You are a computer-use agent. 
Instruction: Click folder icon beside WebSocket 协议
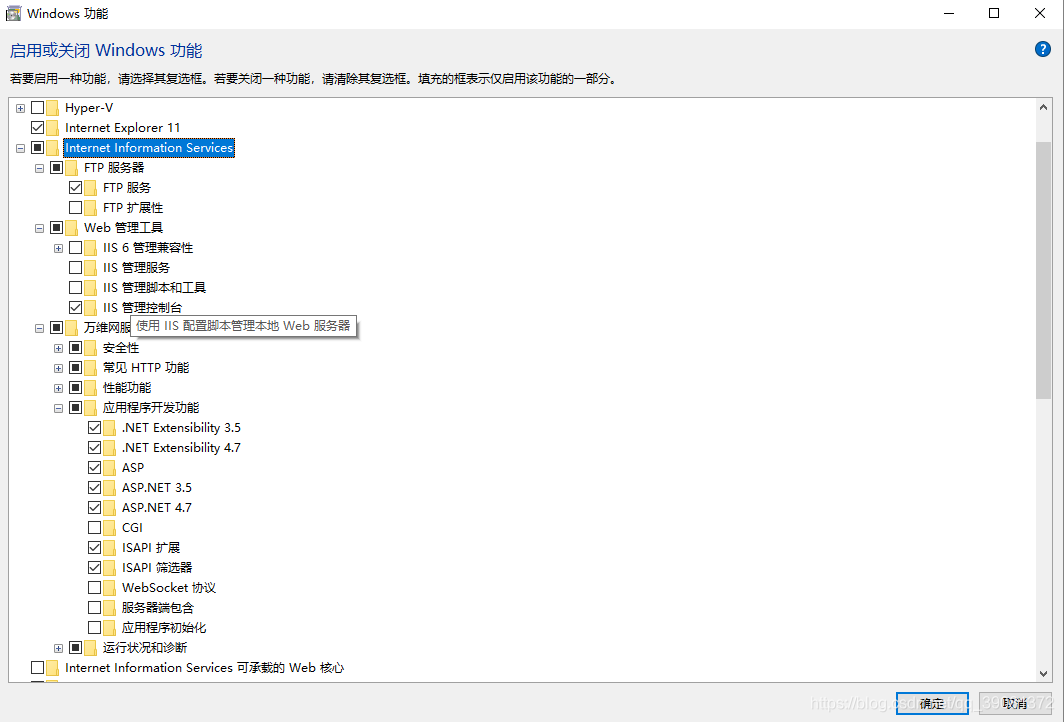pyautogui.click(x=110, y=588)
